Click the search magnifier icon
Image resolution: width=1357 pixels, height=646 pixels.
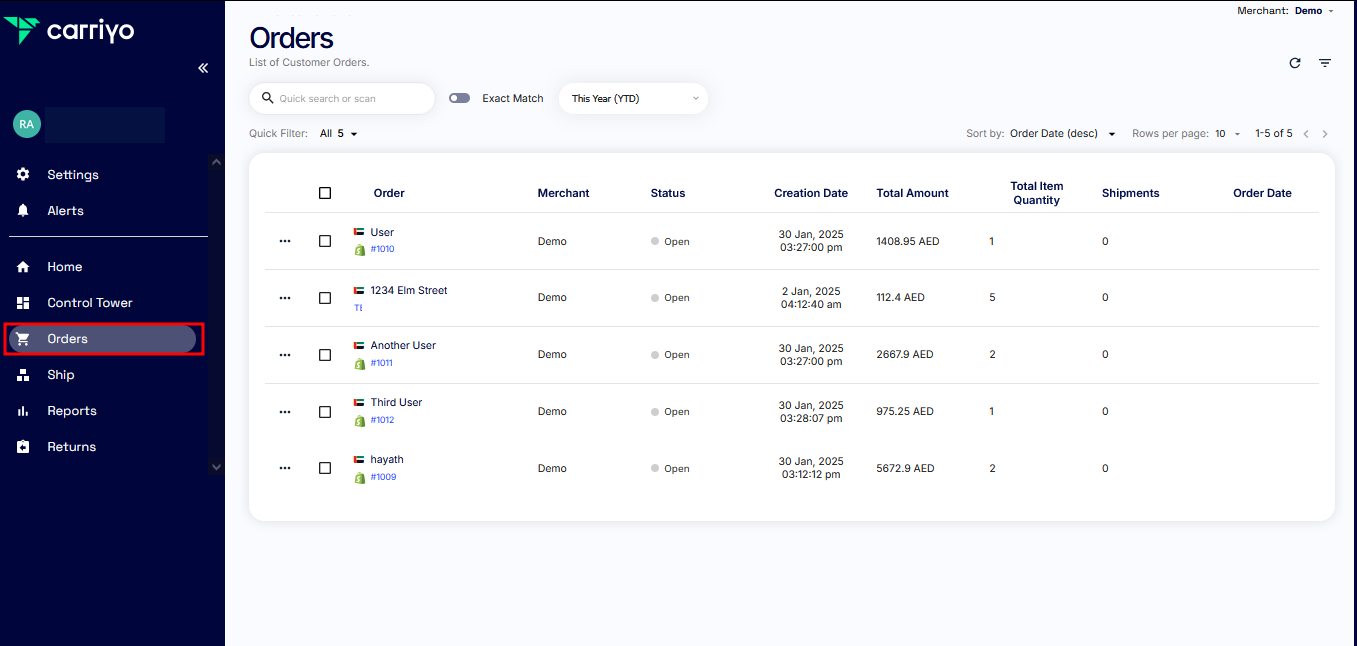coord(267,98)
